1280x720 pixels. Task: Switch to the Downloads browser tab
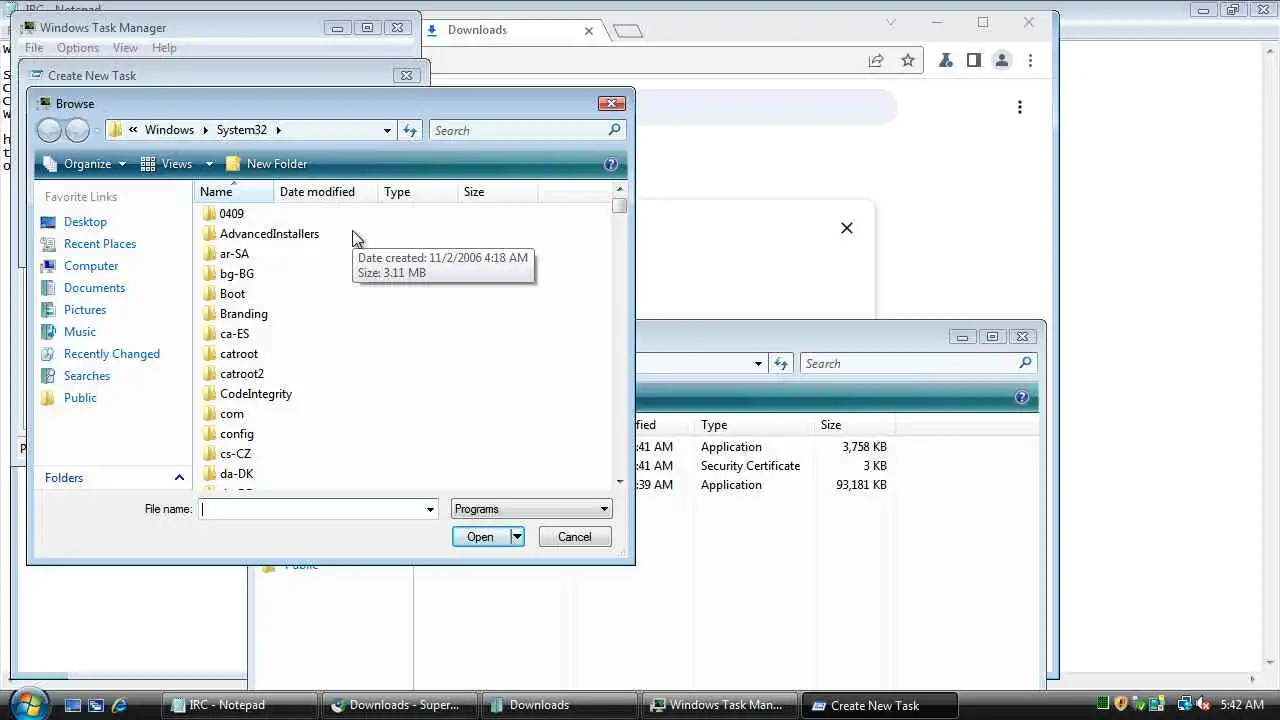[510, 30]
